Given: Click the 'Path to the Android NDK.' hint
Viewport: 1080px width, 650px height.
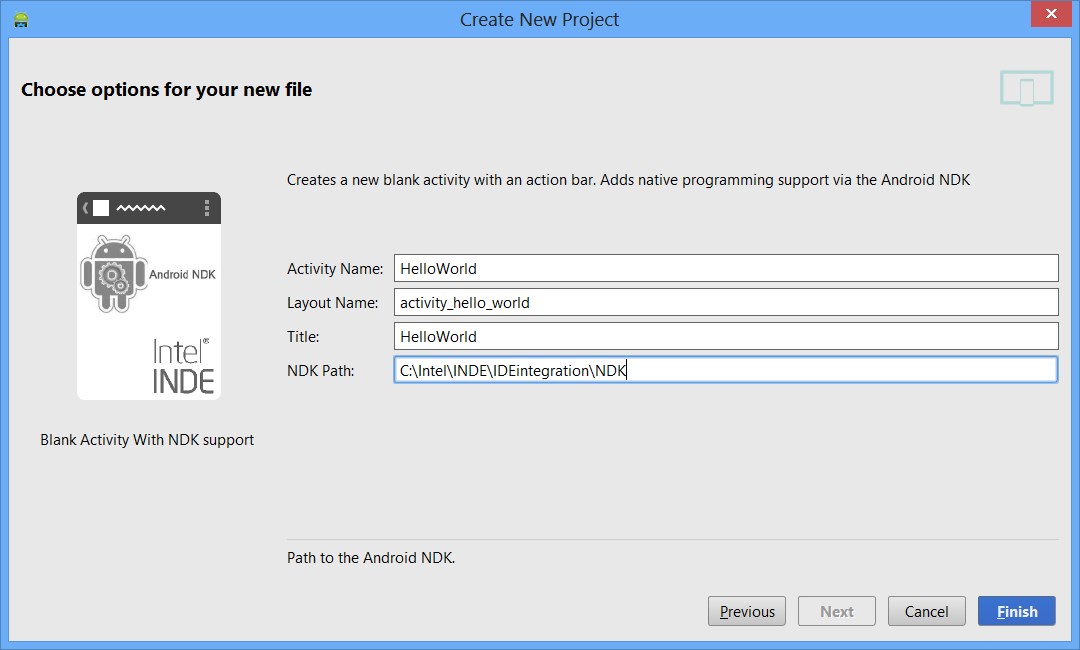Looking at the screenshot, I should [371, 558].
